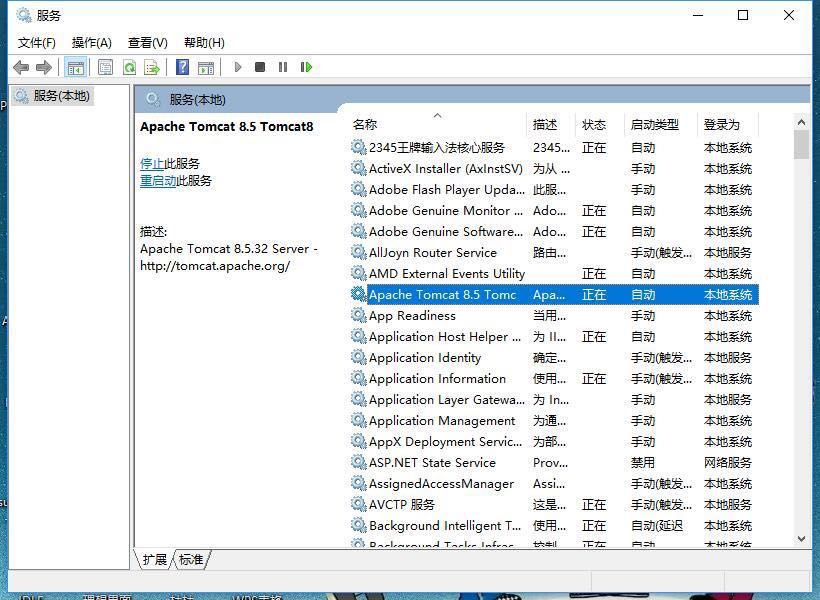
Task: Click gear icon of Apache Tomcat row
Action: 358,295
